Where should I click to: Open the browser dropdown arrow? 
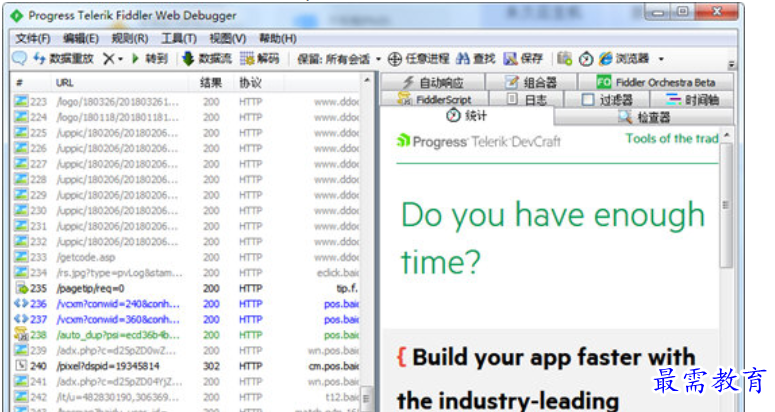tap(661, 59)
